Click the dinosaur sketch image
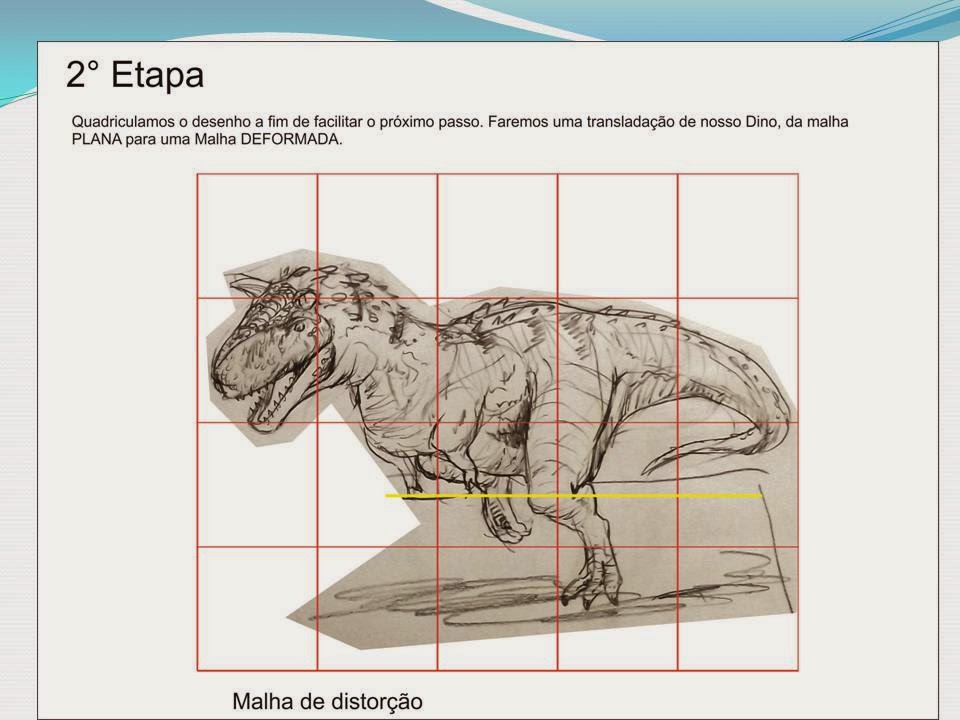This screenshot has height=720, width=960. tap(502, 448)
